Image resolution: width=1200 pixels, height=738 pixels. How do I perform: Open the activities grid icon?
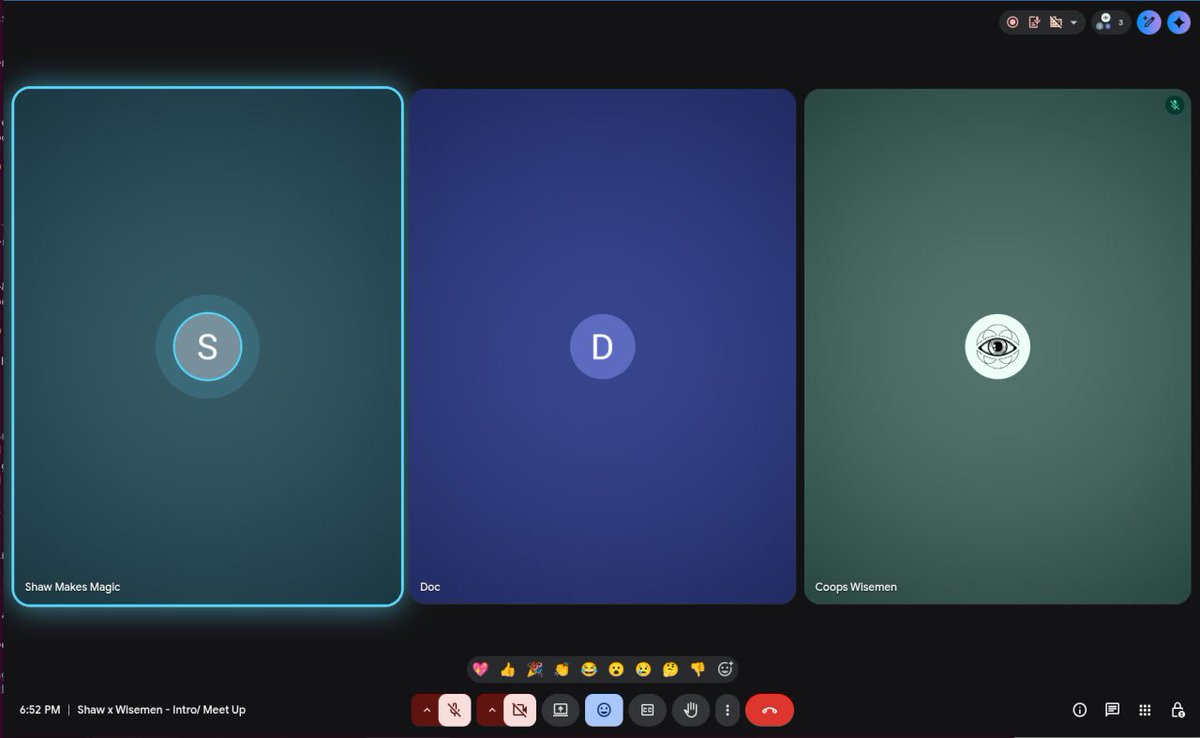tap(1145, 710)
